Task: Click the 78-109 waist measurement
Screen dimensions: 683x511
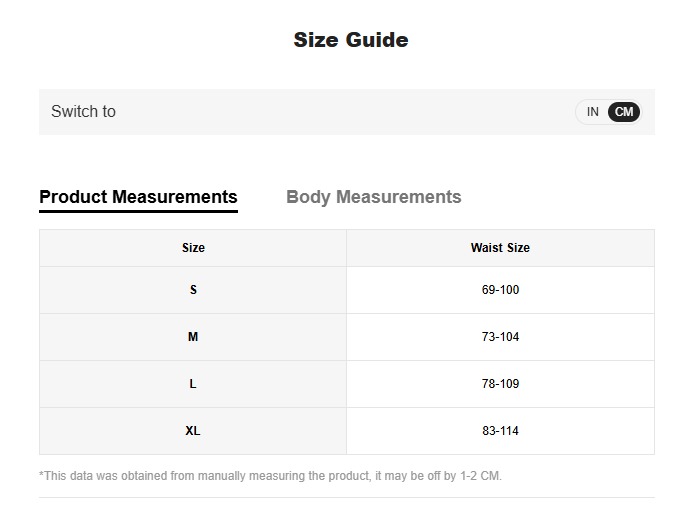Action: tap(500, 384)
